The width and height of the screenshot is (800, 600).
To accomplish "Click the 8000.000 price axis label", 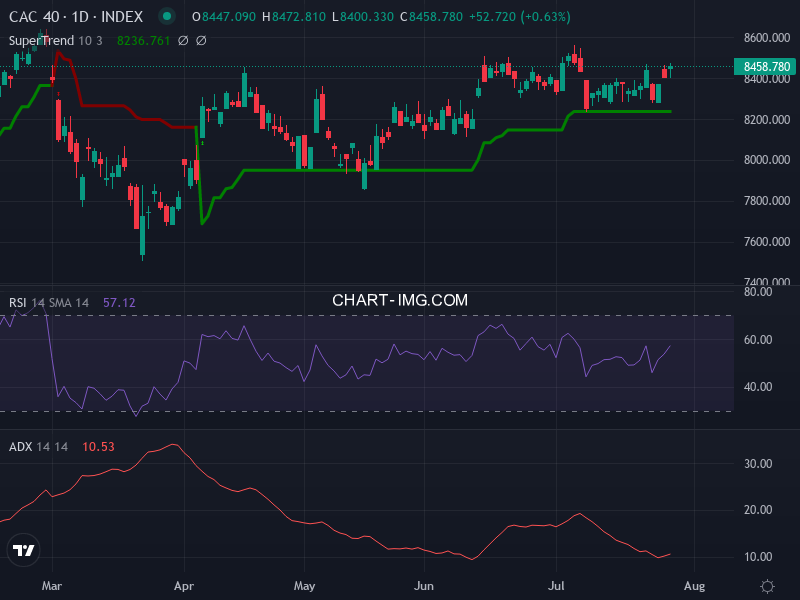I will [767, 160].
